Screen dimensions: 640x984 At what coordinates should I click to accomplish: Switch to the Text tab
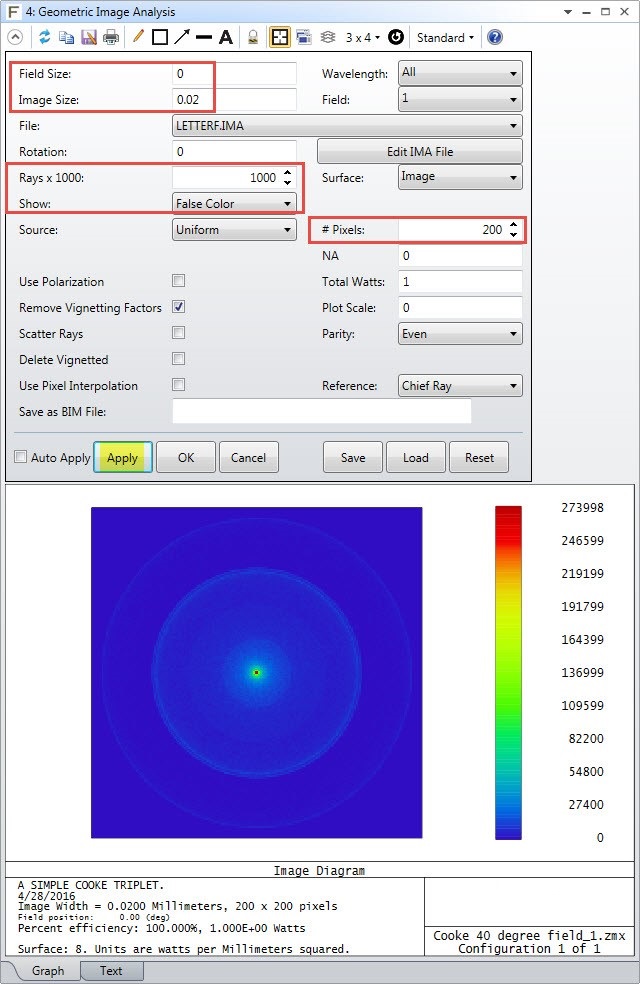coord(111,970)
